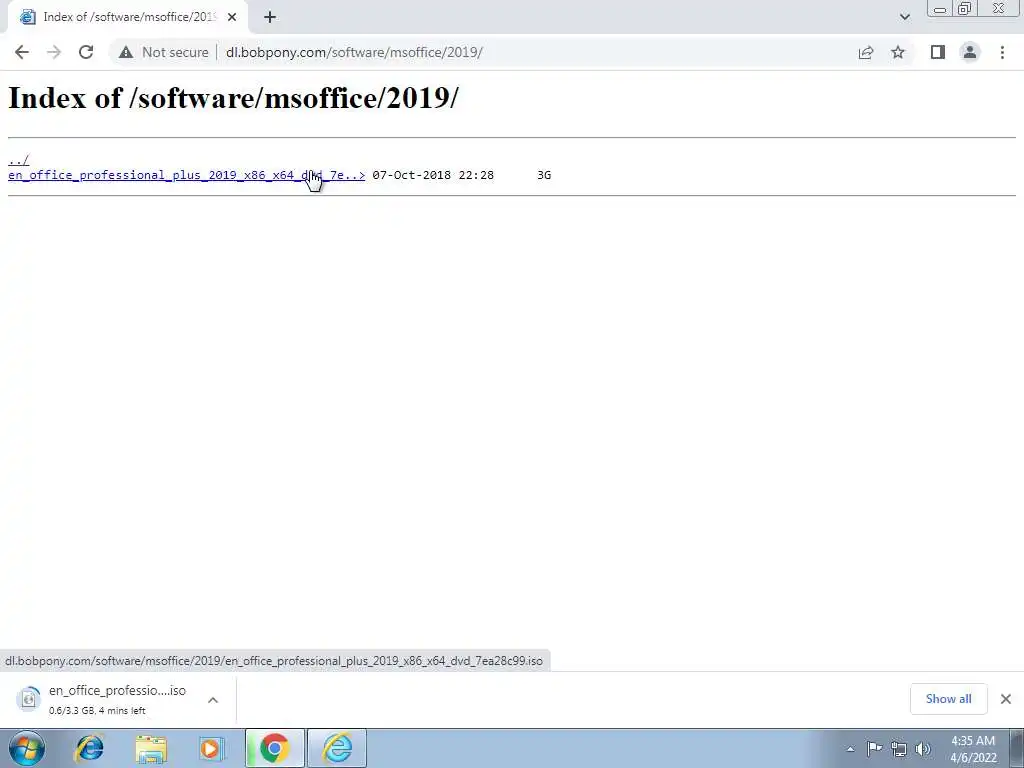Reload the page with the refresh icon

pos(86,52)
